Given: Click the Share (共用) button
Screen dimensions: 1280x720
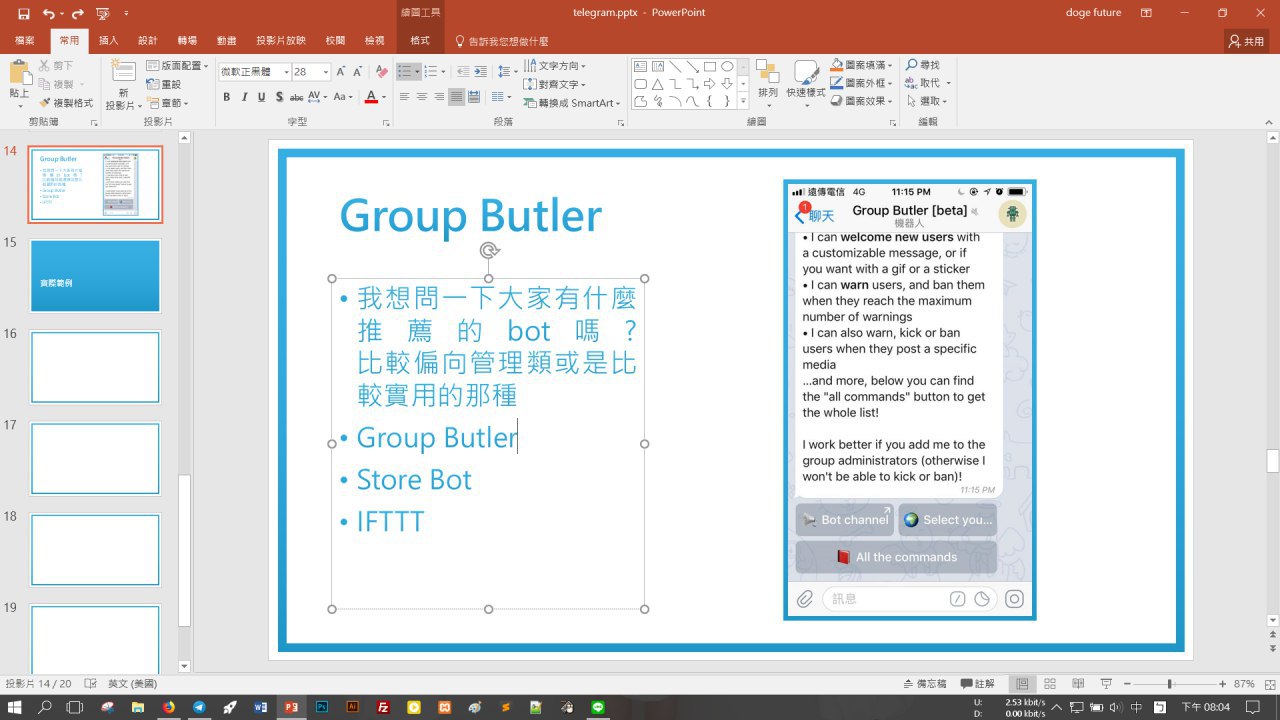Looking at the screenshot, I should tap(1247, 41).
